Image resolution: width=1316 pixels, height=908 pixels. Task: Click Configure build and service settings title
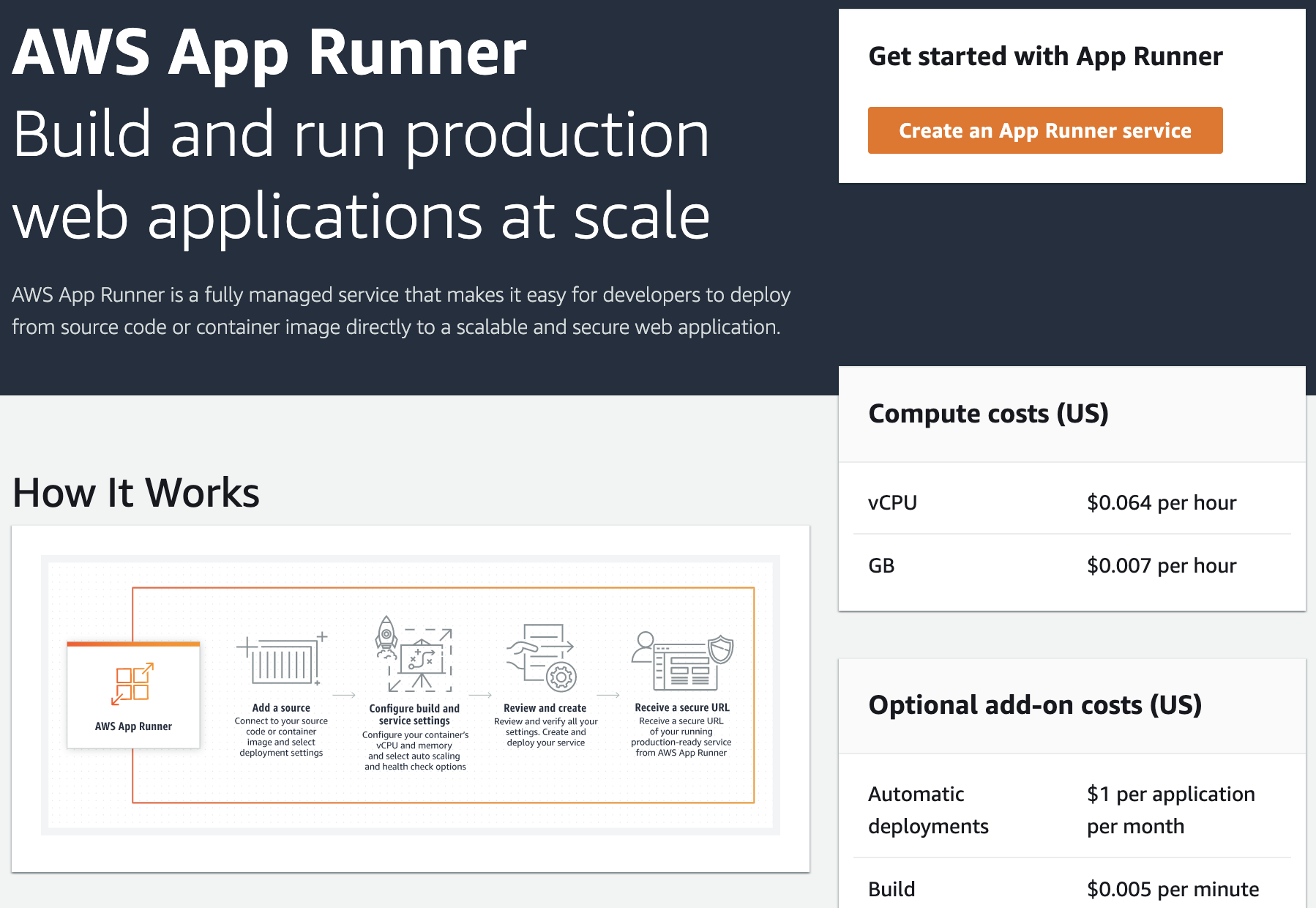[x=414, y=714]
